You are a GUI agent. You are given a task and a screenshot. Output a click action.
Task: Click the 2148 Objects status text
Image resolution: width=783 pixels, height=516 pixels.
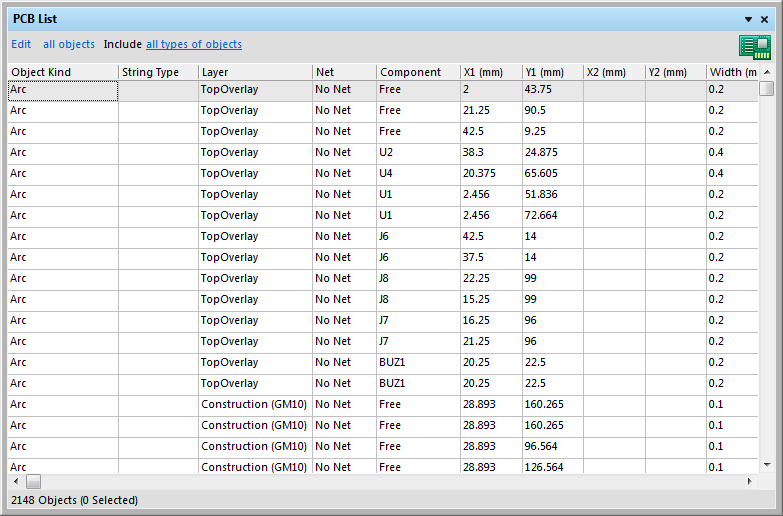point(74,500)
